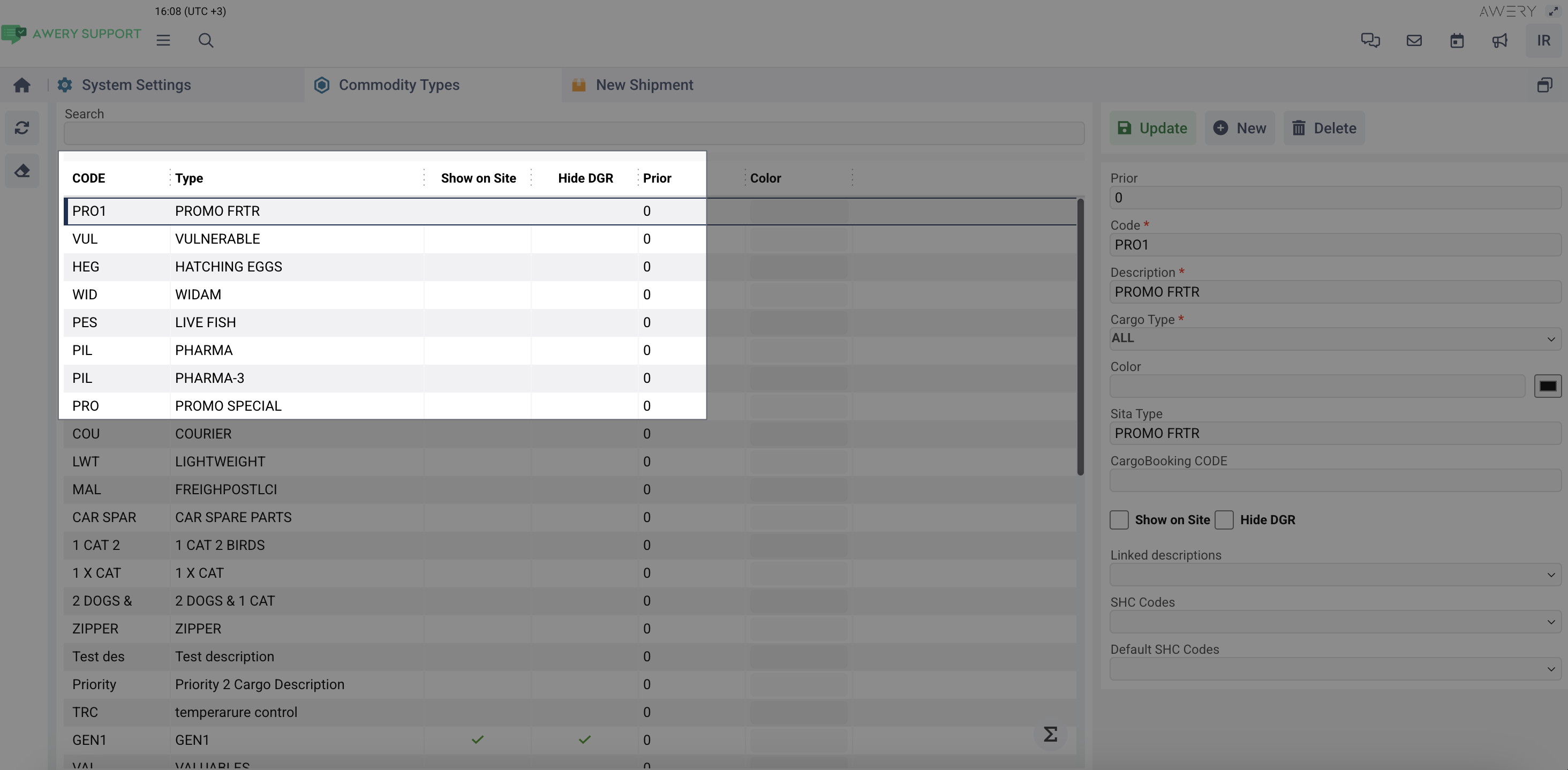Click the Delete button
Image resolution: width=1568 pixels, height=770 pixels.
point(1324,128)
